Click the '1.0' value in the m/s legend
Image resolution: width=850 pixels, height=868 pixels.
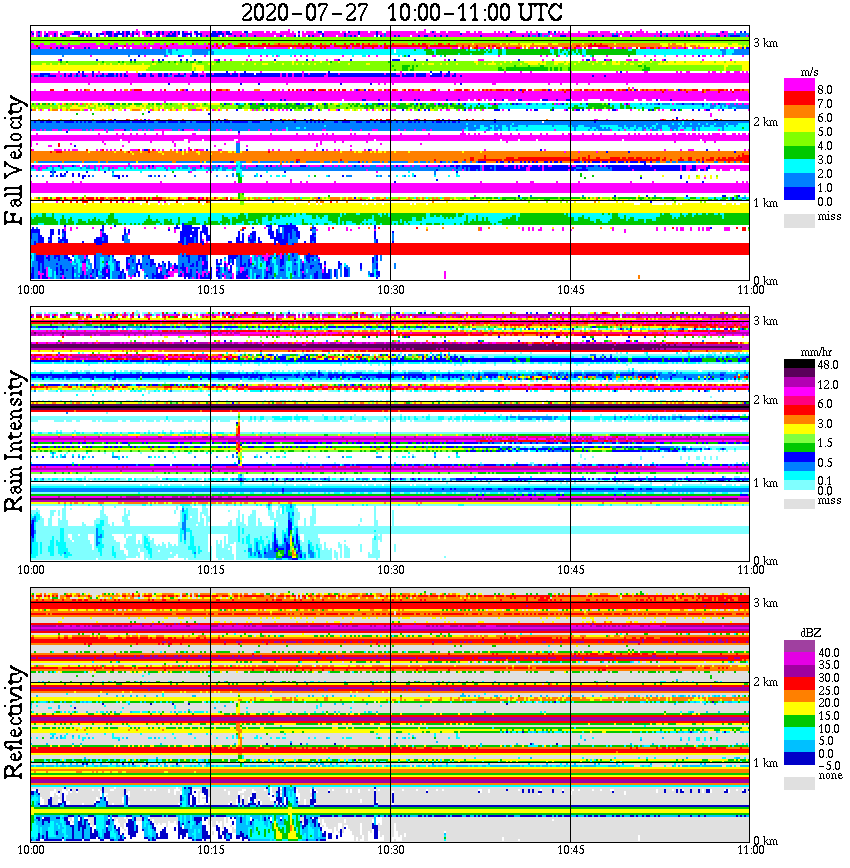[x=825, y=188]
